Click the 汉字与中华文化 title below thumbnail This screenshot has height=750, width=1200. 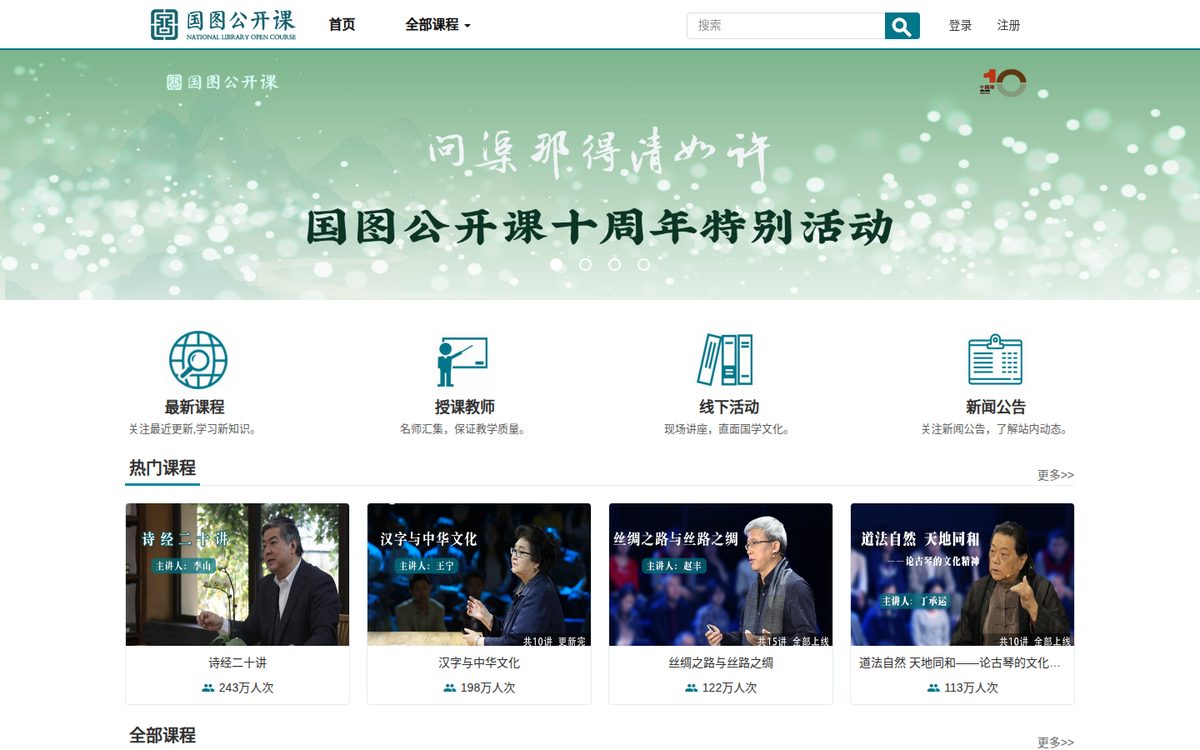pos(479,663)
